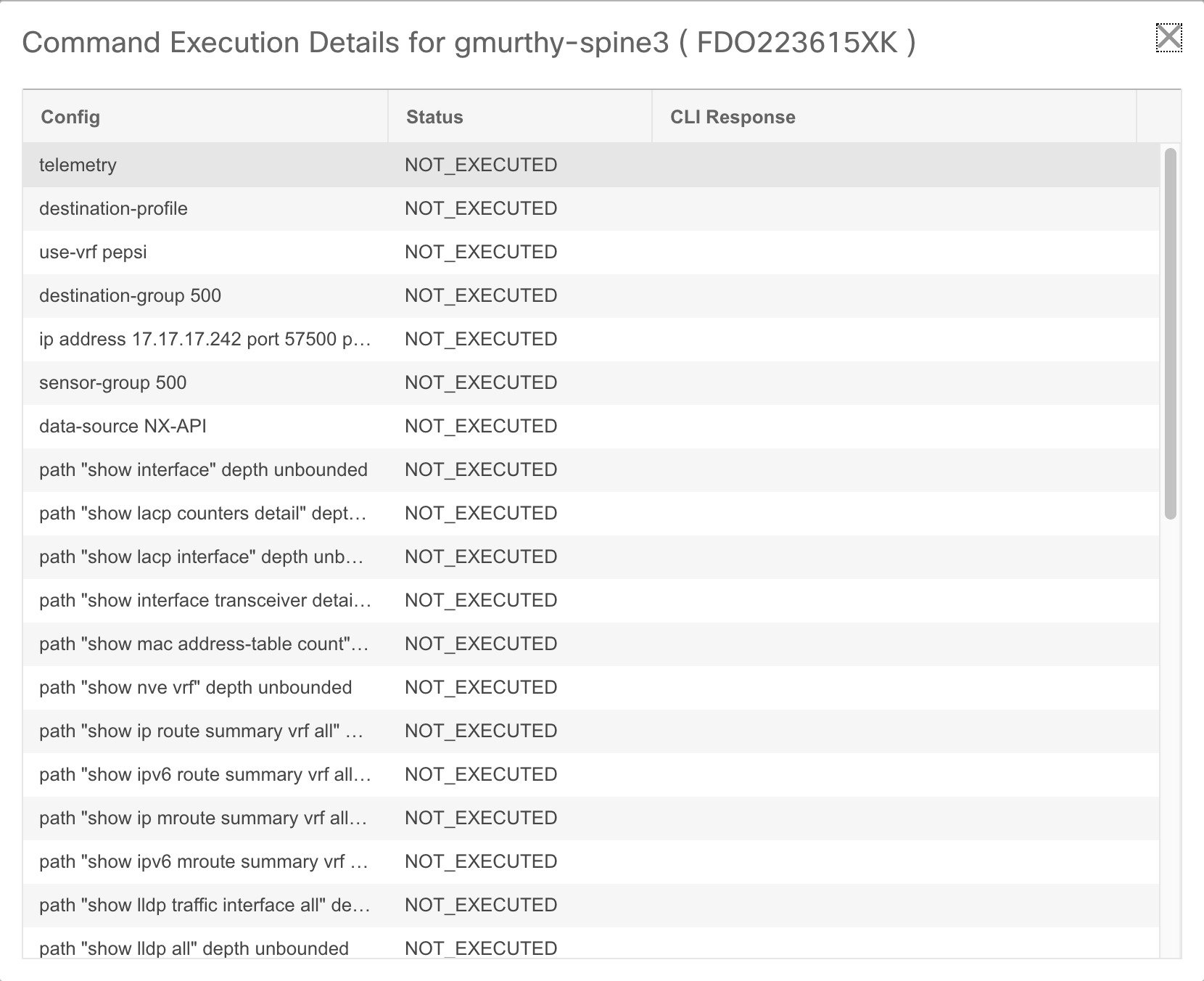Click the CLI Response column header

tap(733, 117)
